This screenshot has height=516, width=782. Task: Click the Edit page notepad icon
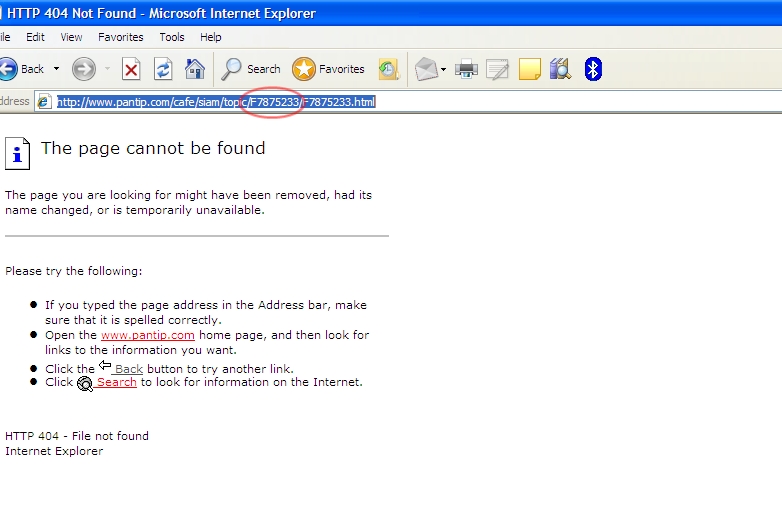coord(497,69)
